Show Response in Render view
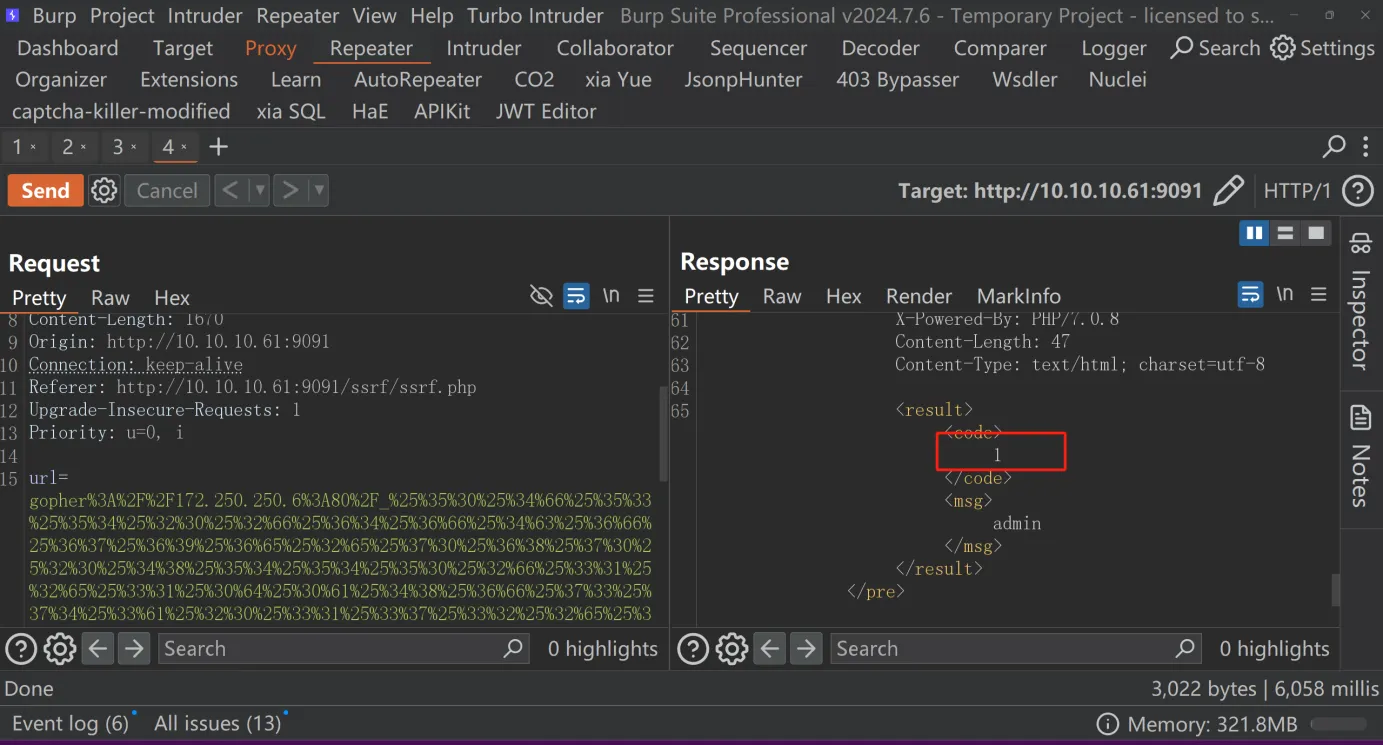Viewport: 1383px width, 745px height. coord(918,295)
